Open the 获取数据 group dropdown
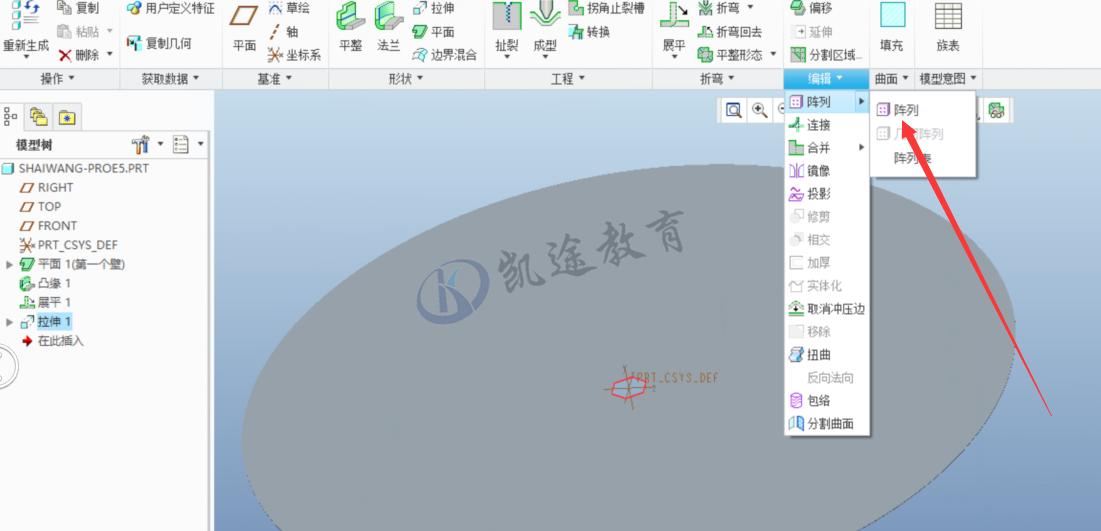1101x531 pixels. tap(171, 79)
